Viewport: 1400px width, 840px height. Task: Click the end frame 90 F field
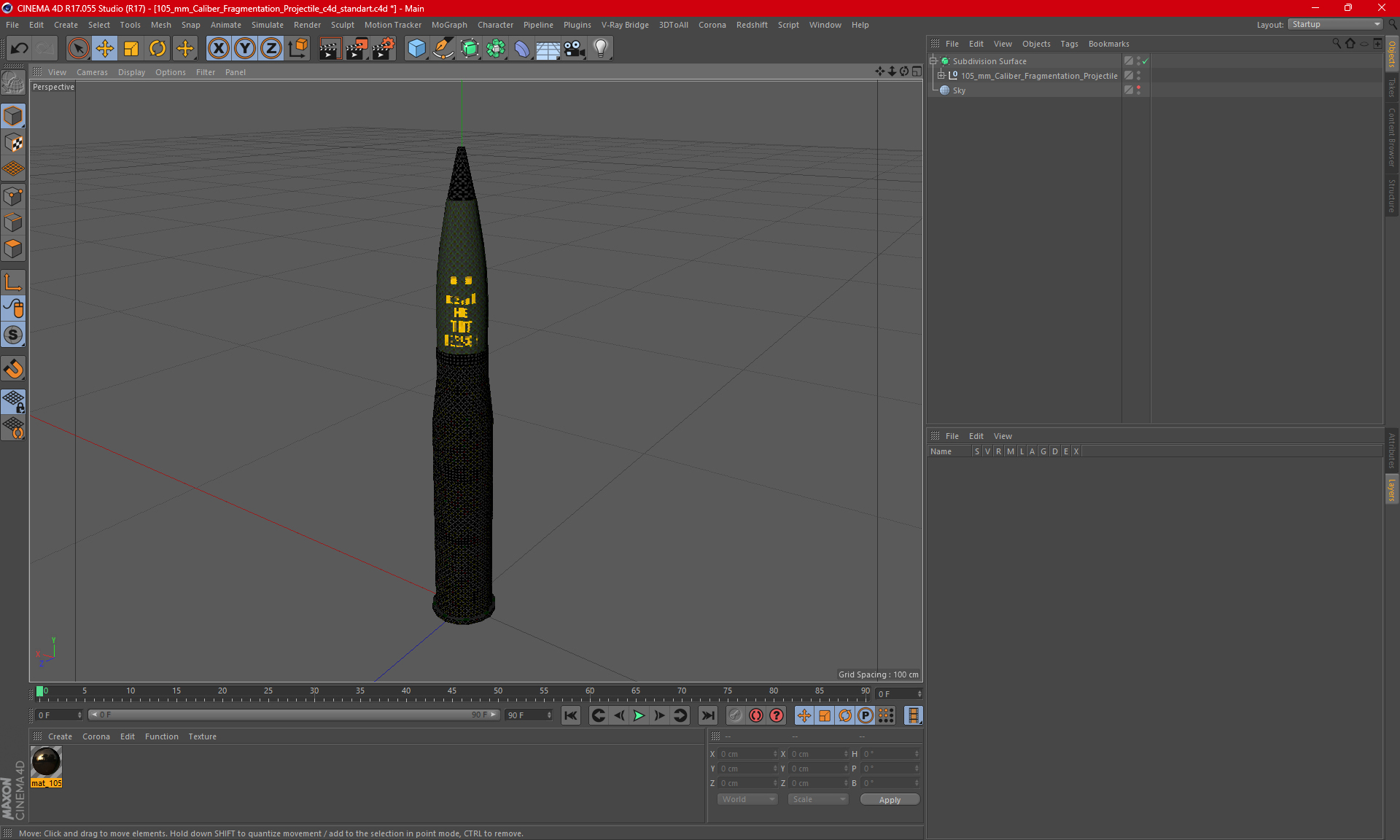pos(529,715)
